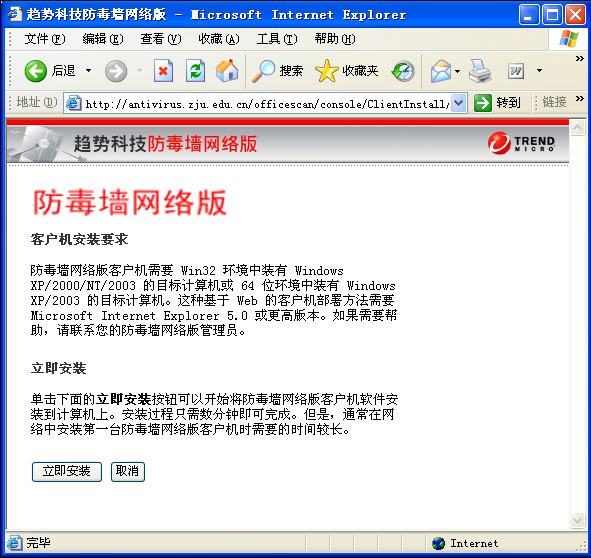The image size is (591, 558).
Task: Click the Mail envelope icon
Action: (441, 71)
